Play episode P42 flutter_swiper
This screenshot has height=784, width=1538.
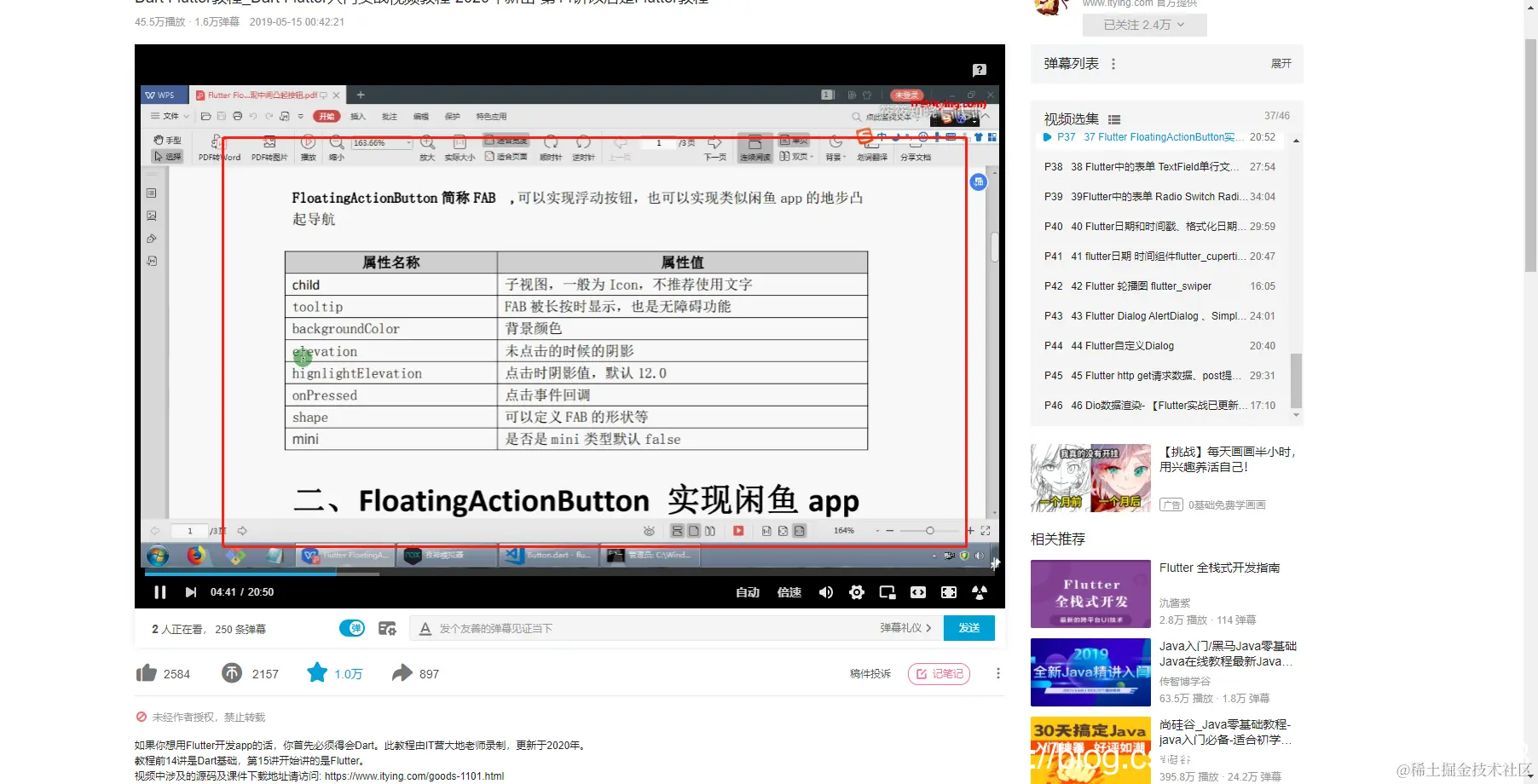[1159, 286]
